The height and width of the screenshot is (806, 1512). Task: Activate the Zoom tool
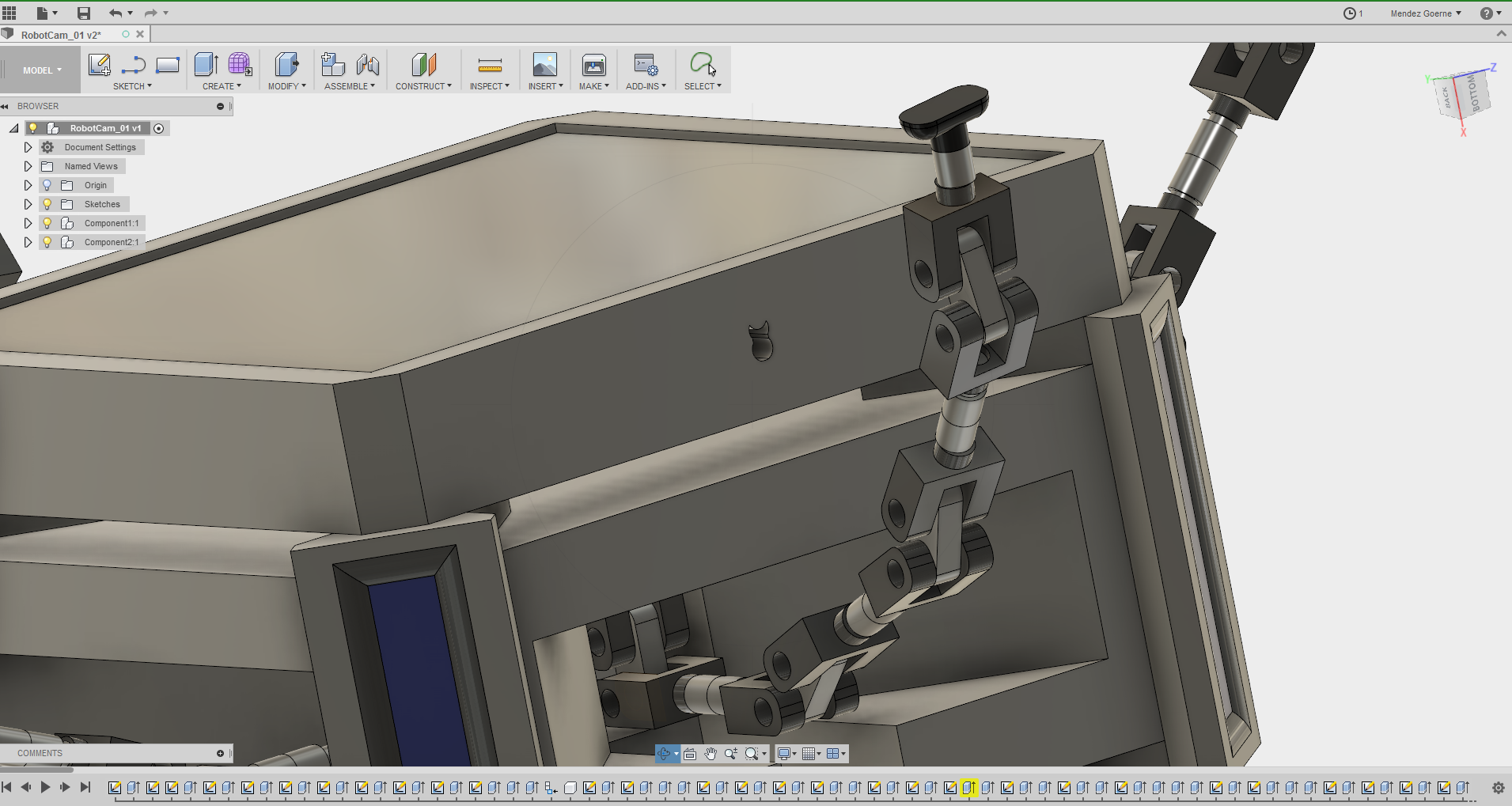coord(731,754)
